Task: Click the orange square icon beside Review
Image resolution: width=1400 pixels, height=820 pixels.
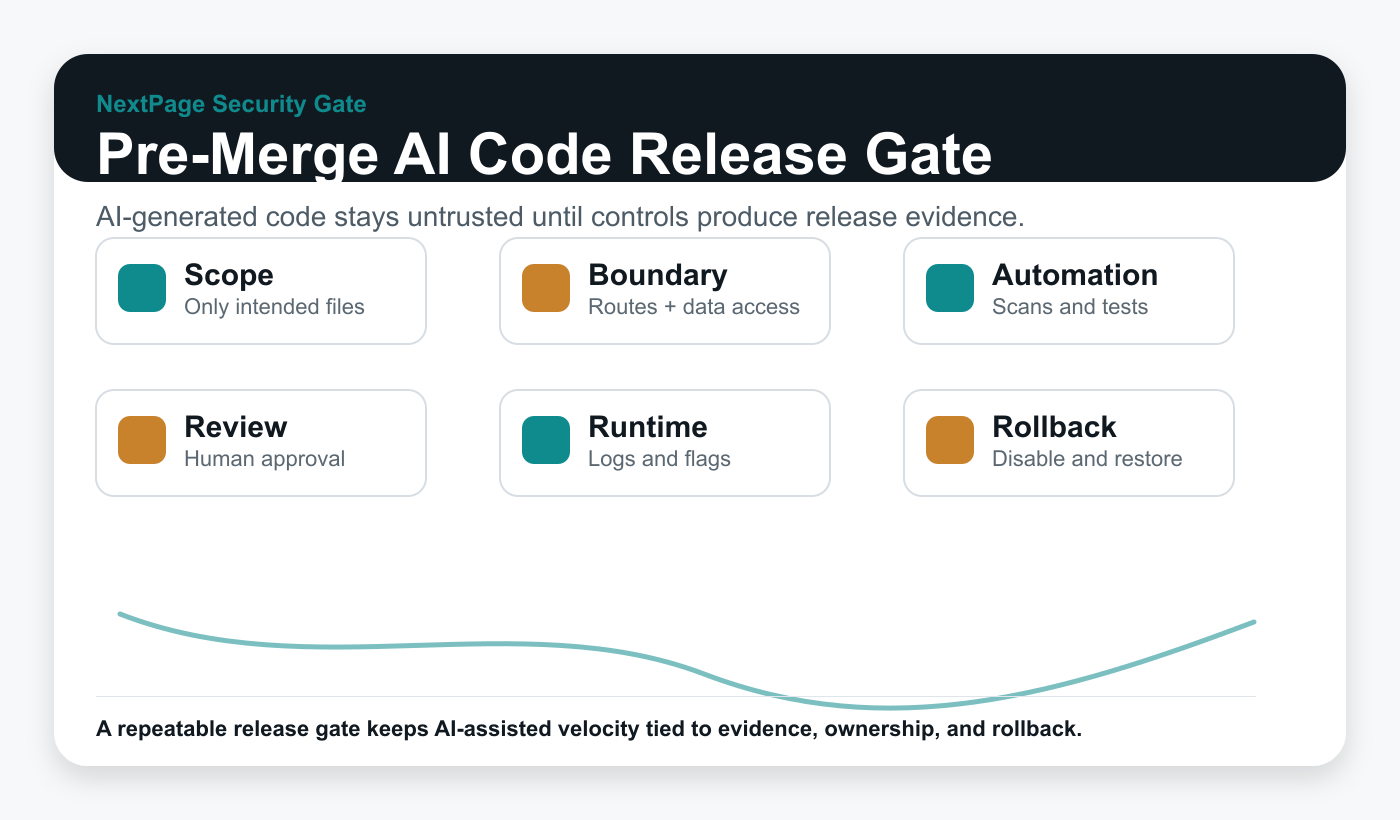Action: (x=142, y=440)
